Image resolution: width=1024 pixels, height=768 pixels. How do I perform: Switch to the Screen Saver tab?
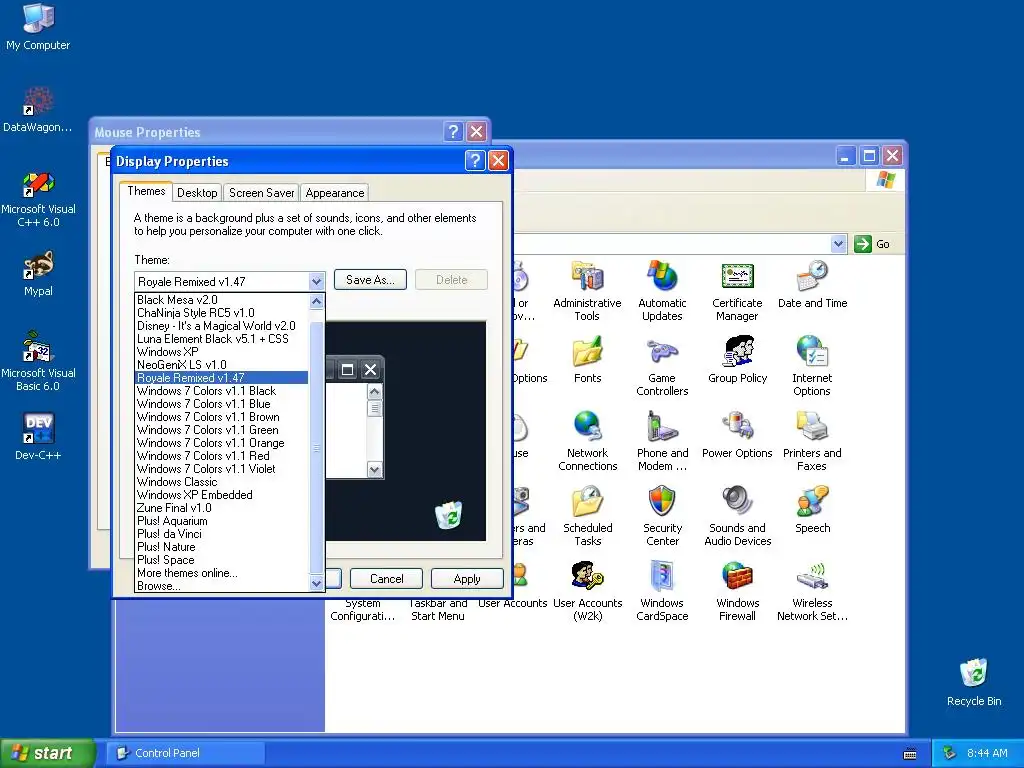click(x=261, y=193)
